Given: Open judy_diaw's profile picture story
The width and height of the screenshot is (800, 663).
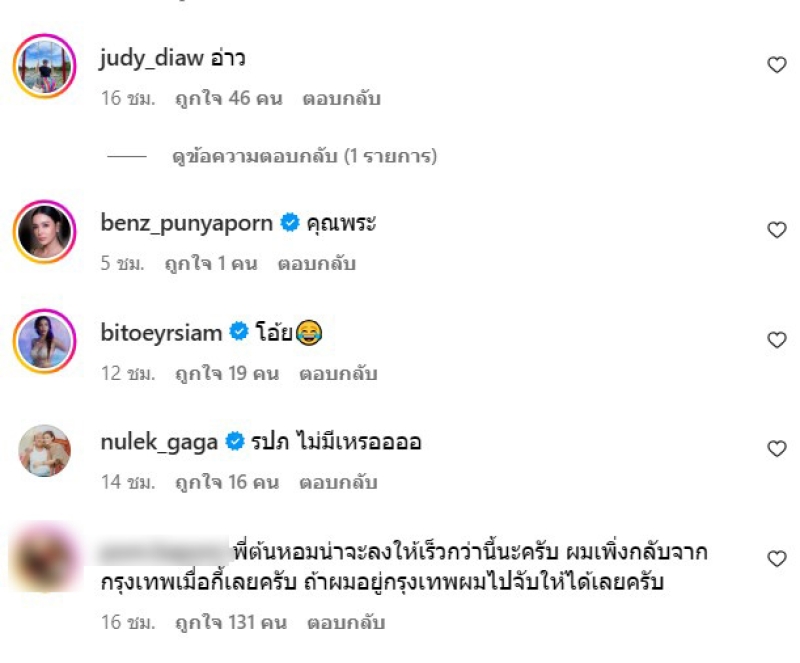Looking at the screenshot, I should (45, 66).
